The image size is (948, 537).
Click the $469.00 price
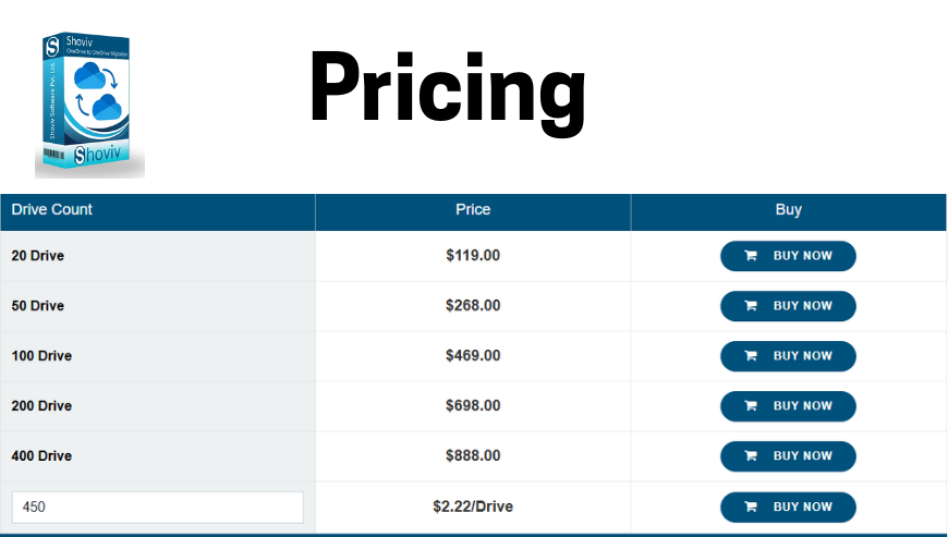(x=473, y=356)
